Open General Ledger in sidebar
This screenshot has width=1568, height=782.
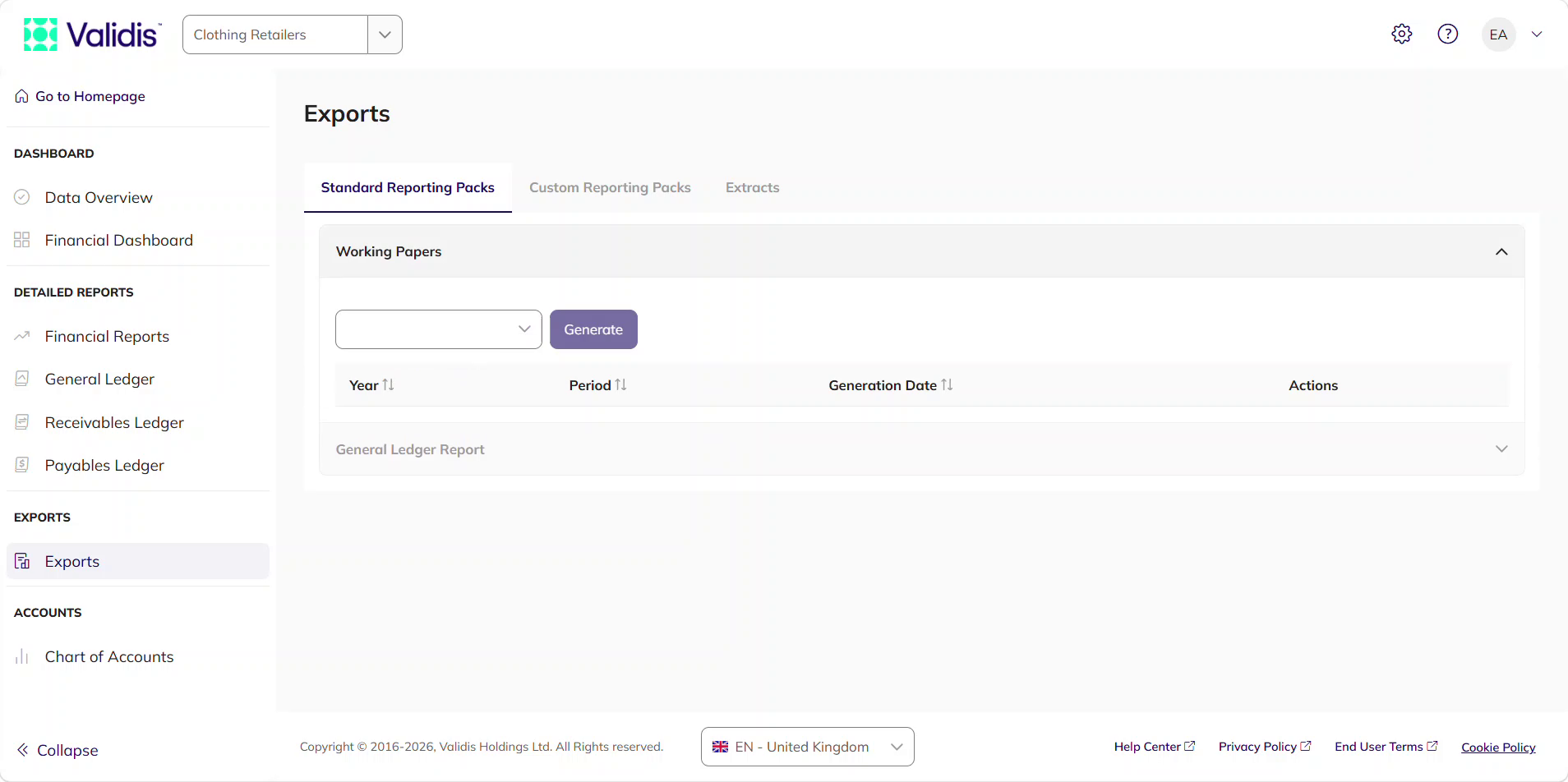tap(99, 379)
